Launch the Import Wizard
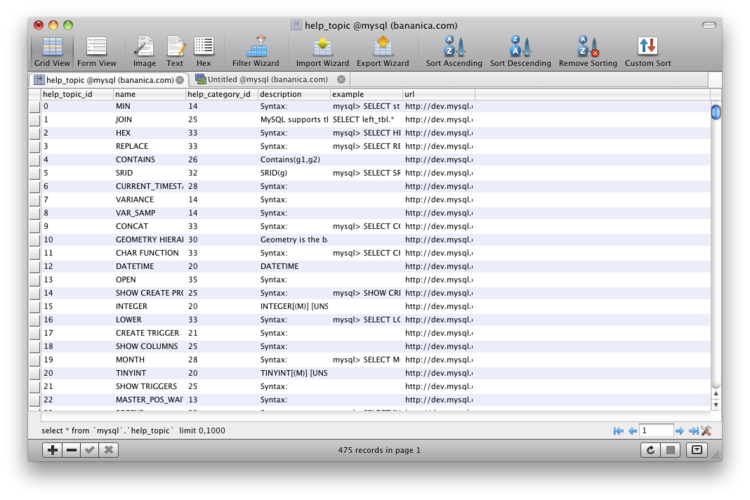The width and height of the screenshot is (750, 500). (x=322, y=52)
